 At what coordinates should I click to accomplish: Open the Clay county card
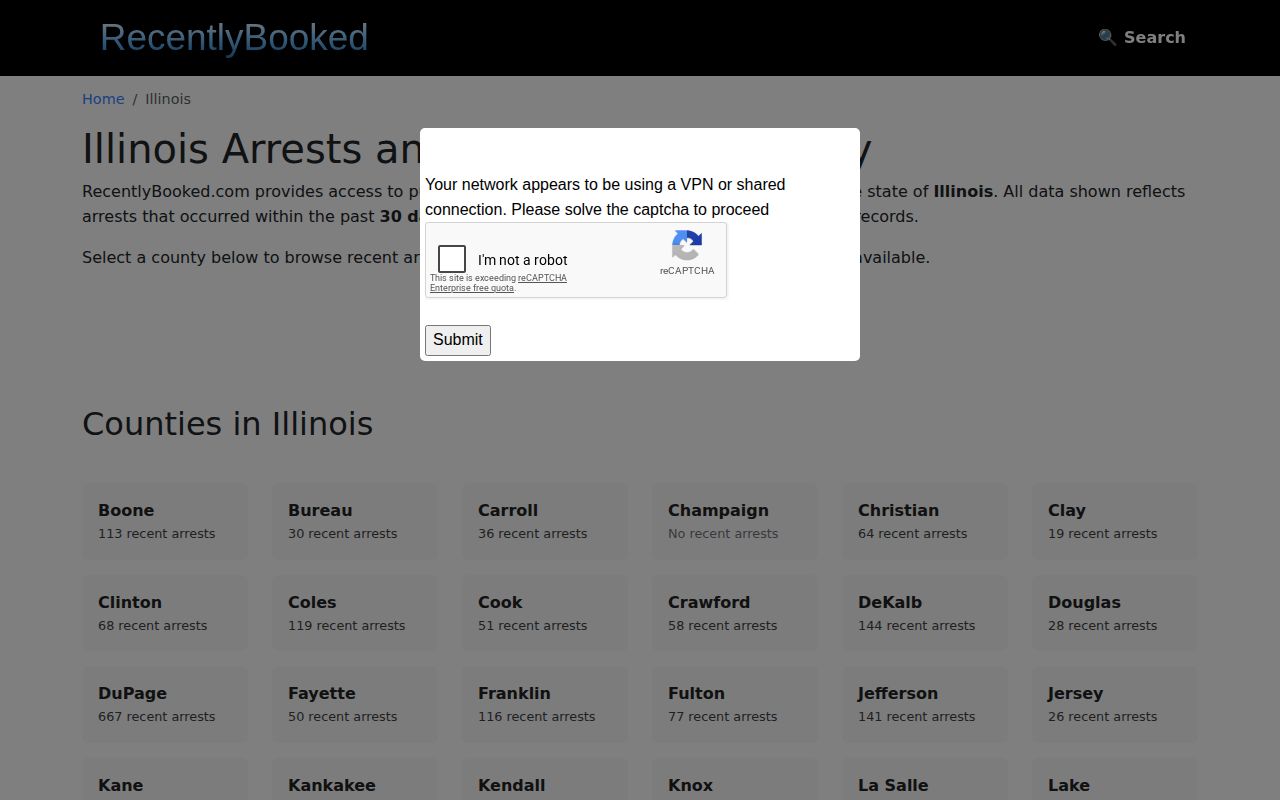(x=1115, y=521)
